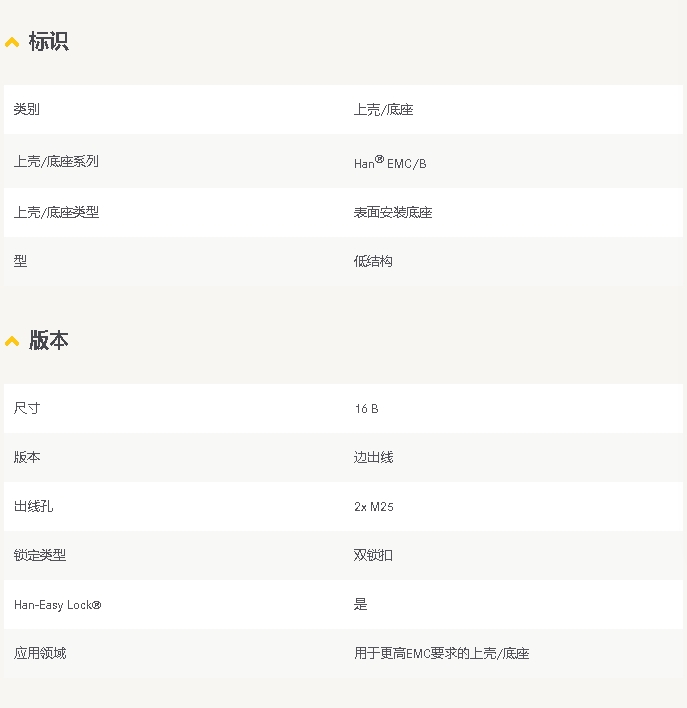Select the 表面安装底座 value
Image resolution: width=687 pixels, height=708 pixels.
(393, 212)
